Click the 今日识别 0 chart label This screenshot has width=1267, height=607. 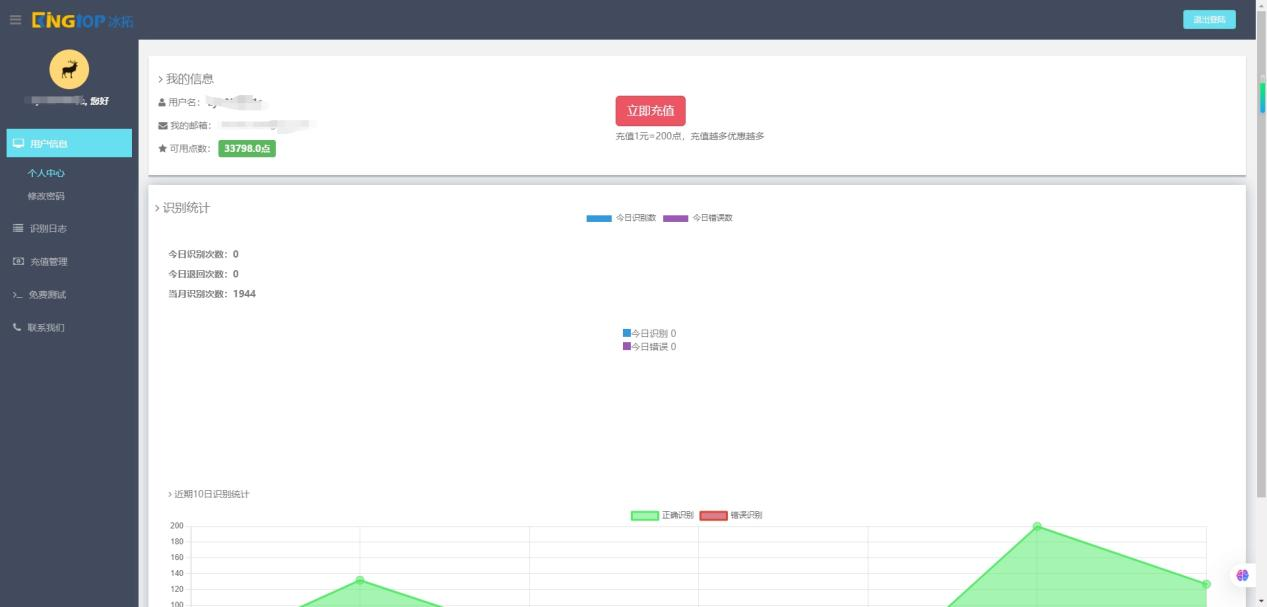(650, 333)
